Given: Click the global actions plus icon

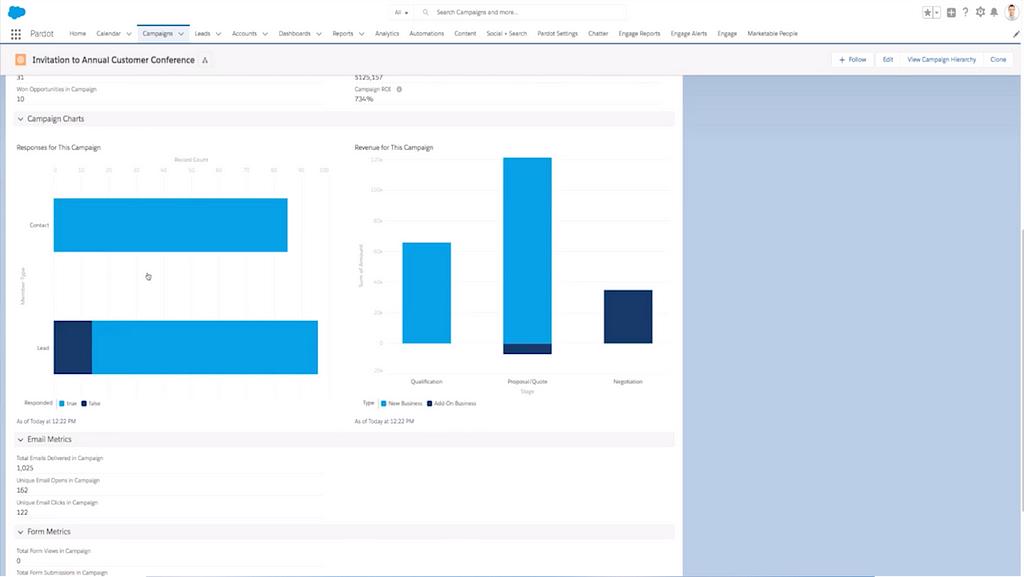Looking at the screenshot, I should coord(951,12).
